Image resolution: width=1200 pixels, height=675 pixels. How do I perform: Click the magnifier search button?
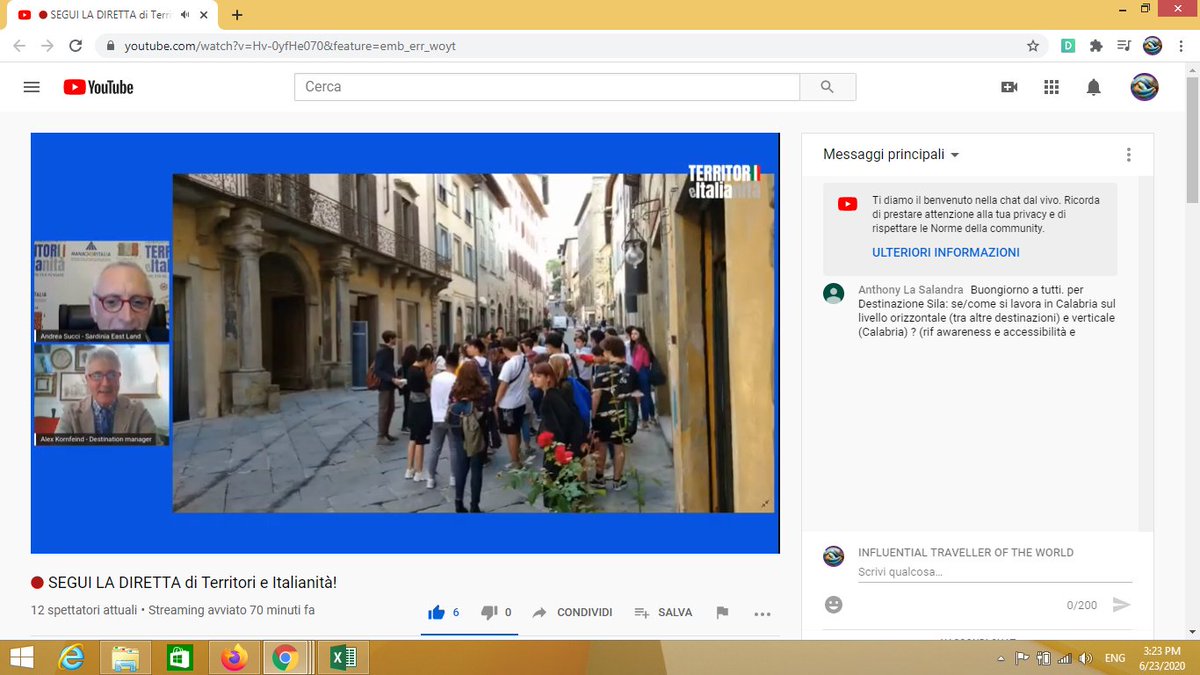[827, 87]
